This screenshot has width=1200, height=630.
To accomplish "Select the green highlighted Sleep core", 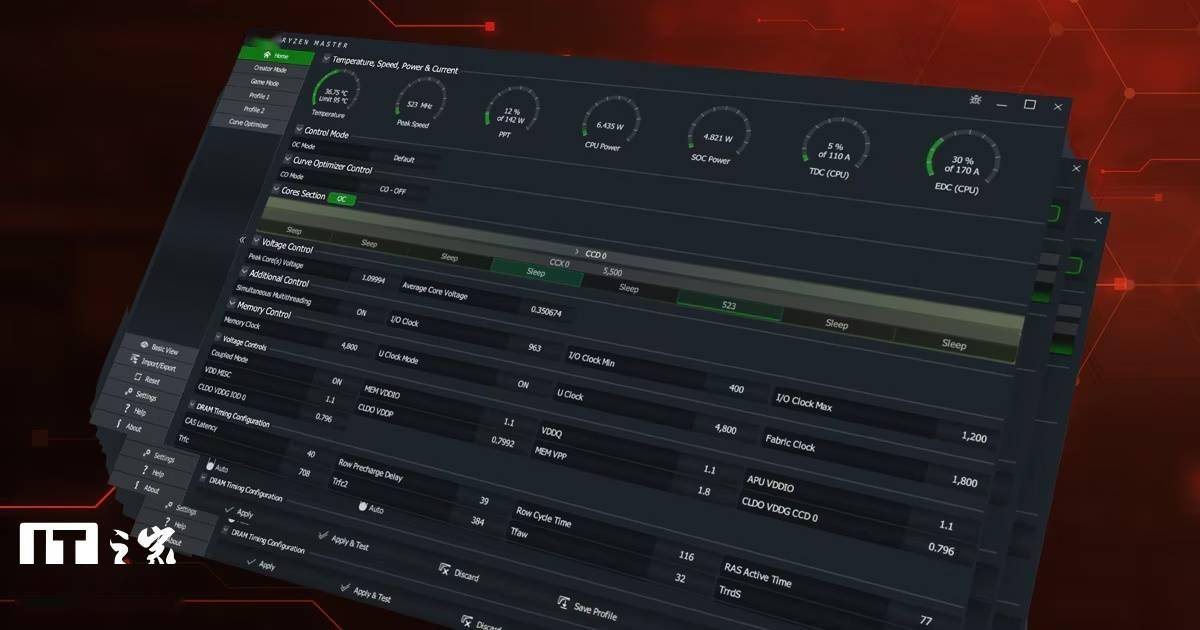I will (536, 271).
